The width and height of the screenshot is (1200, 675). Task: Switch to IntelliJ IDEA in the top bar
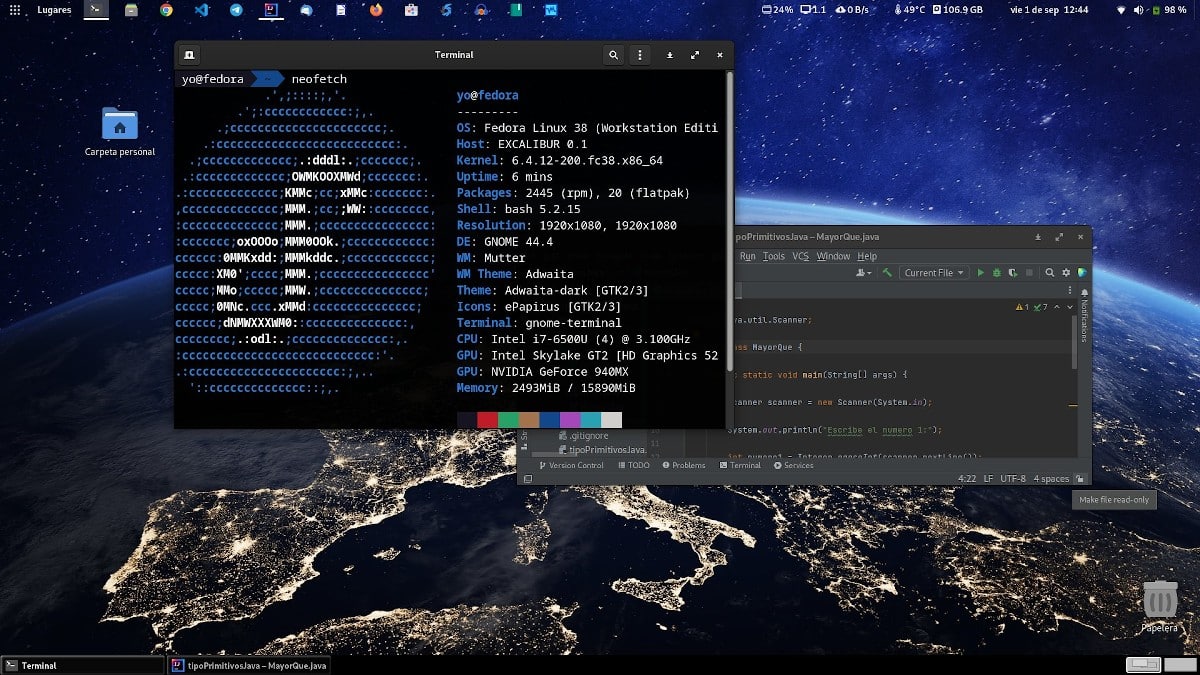[x=271, y=10]
